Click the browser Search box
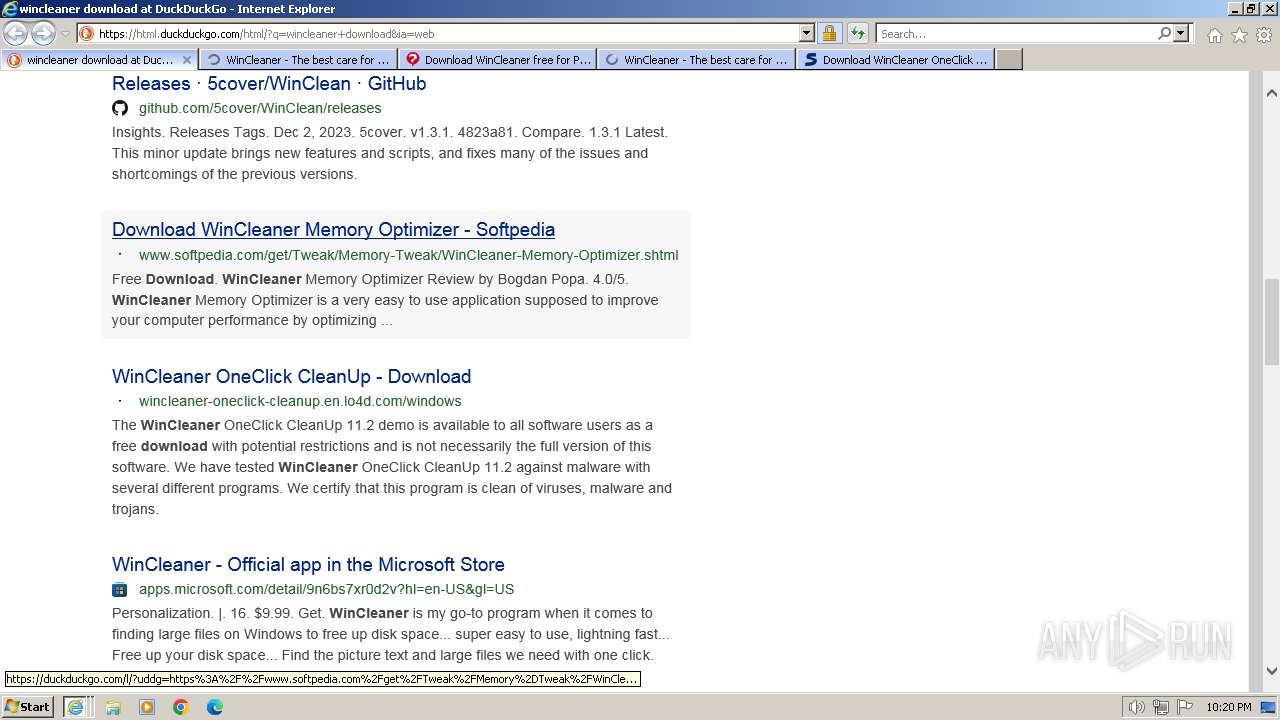Screen dimensions: 1280x720 pos(1016,34)
